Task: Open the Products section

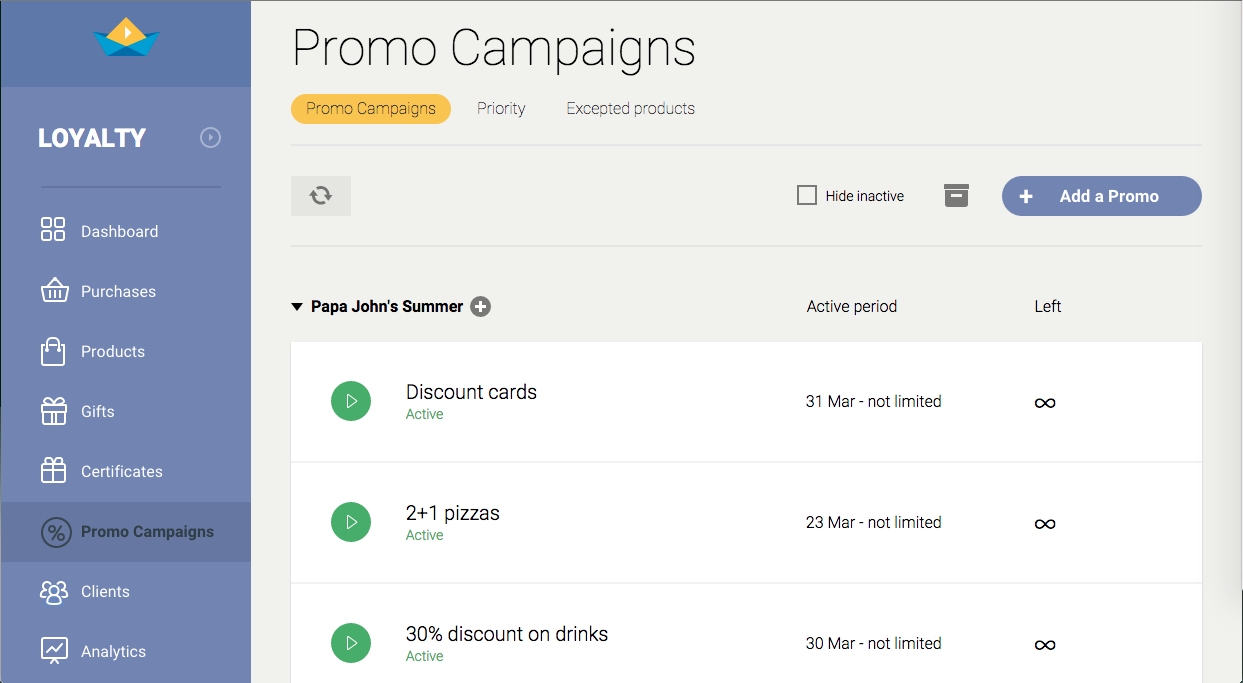Action: pos(112,351)
